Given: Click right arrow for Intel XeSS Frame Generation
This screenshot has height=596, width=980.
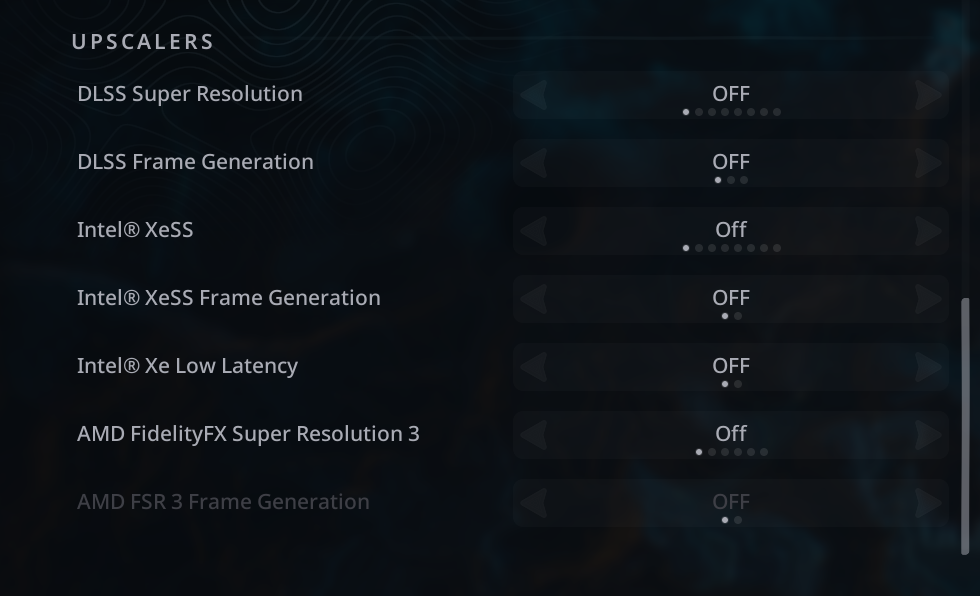Looking at the screenshot, I should pyautogui.click(x=928, y=299).
